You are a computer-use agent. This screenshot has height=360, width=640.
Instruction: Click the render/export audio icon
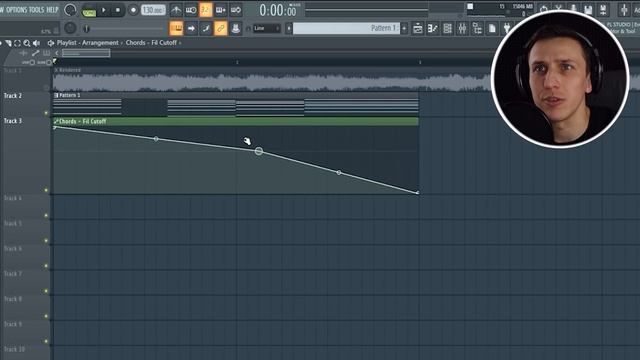pyautogui.click(x=603, y=10)
